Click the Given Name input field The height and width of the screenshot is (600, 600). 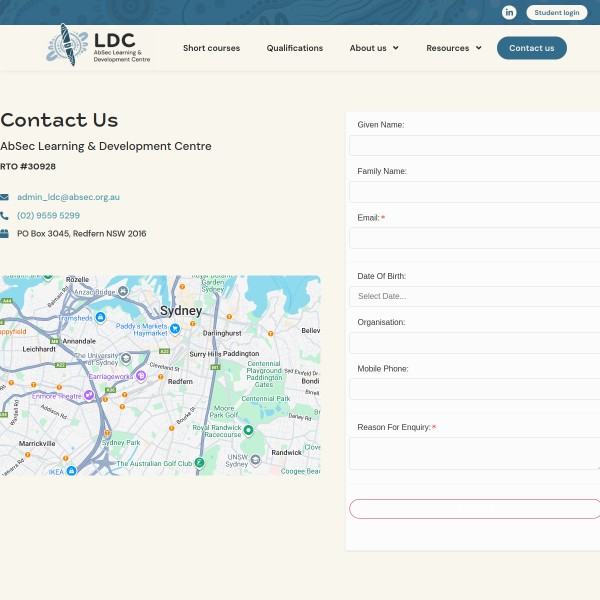[475, 146]
